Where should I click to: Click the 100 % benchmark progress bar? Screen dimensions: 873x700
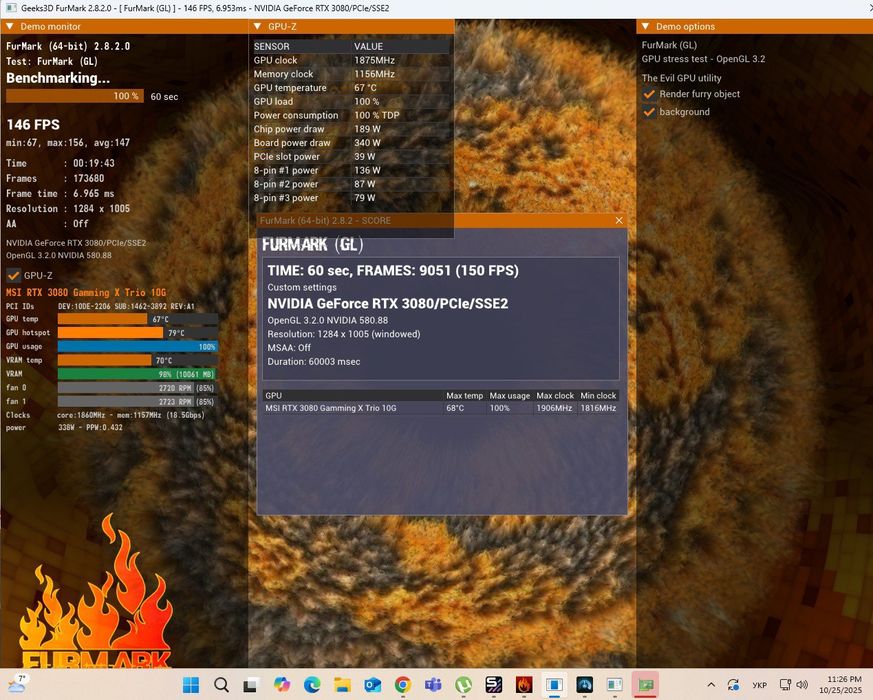75,96
